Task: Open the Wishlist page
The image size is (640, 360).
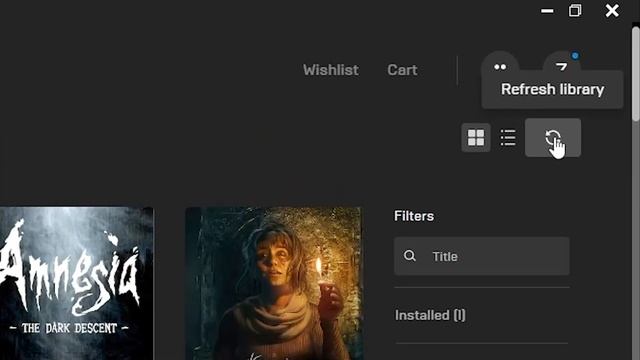Action: (x=331, y=70)
